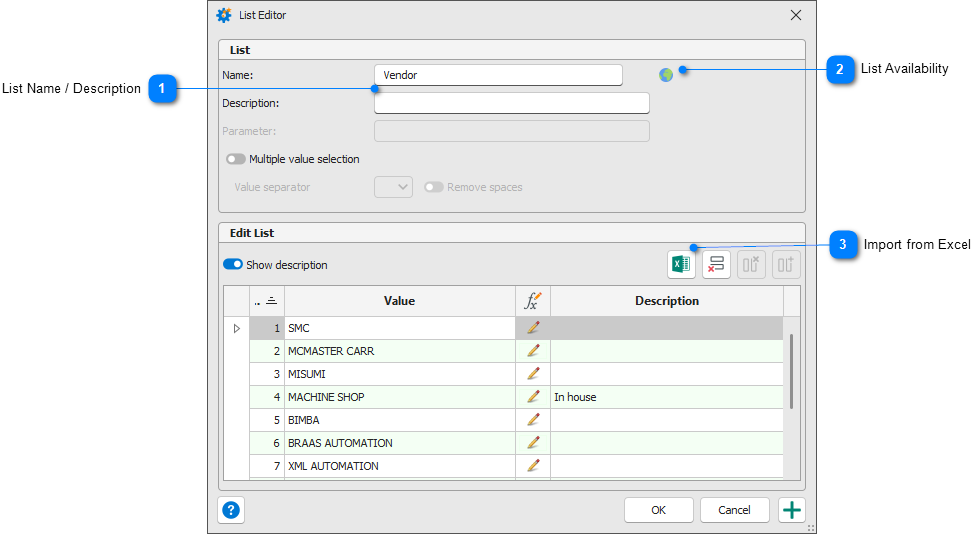The image size is (972, 534).
Task: Click the Description column header
Action: coord(666,301)
